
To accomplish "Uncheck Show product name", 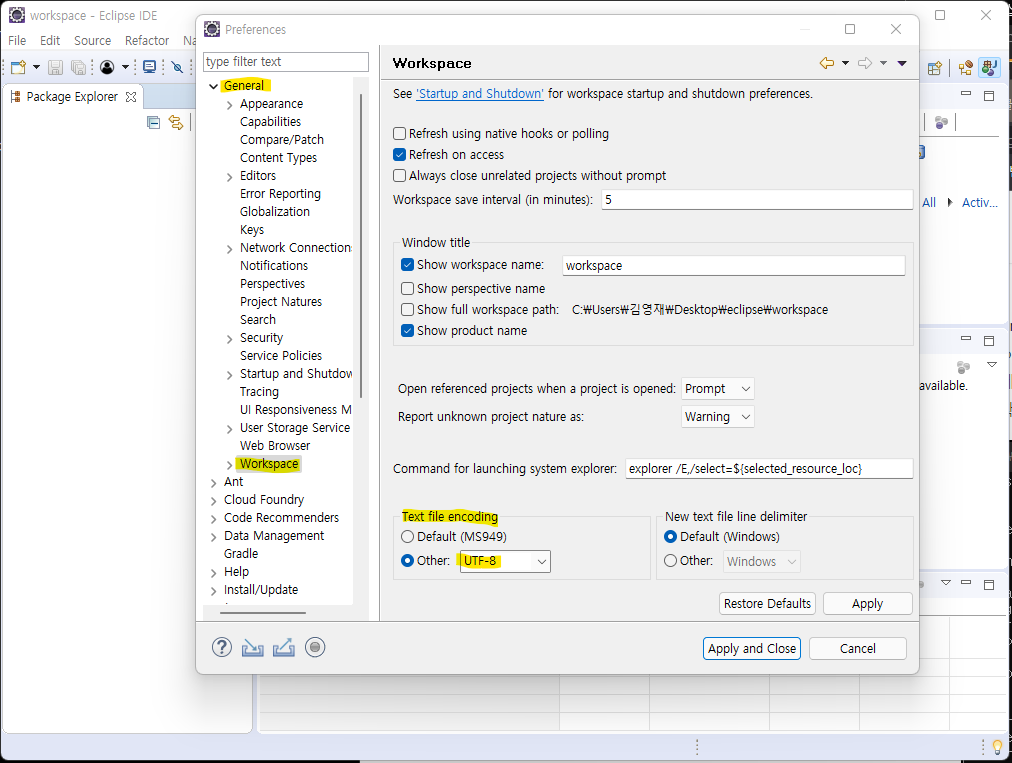I will (x=407, y=331).
